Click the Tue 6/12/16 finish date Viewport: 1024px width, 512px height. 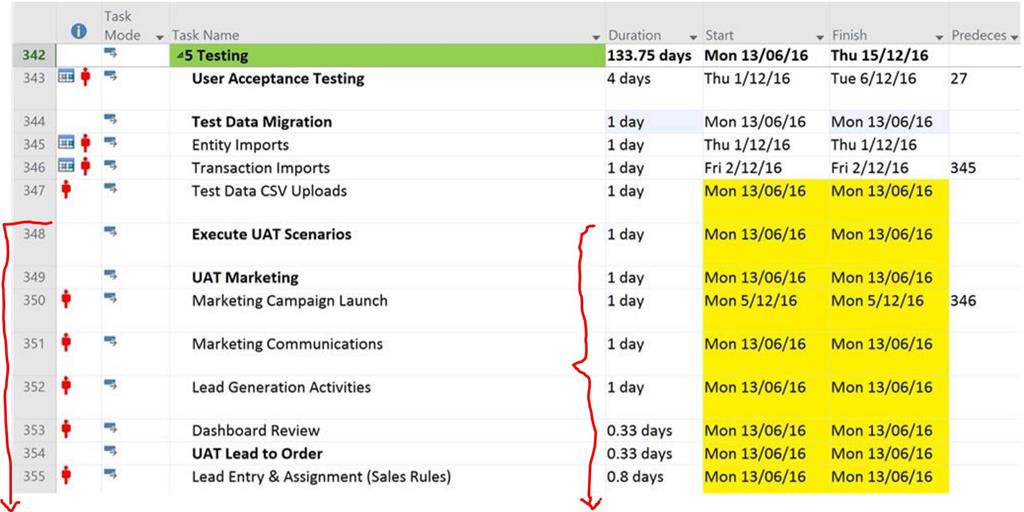pyautogui.click(x=874, y=79)
